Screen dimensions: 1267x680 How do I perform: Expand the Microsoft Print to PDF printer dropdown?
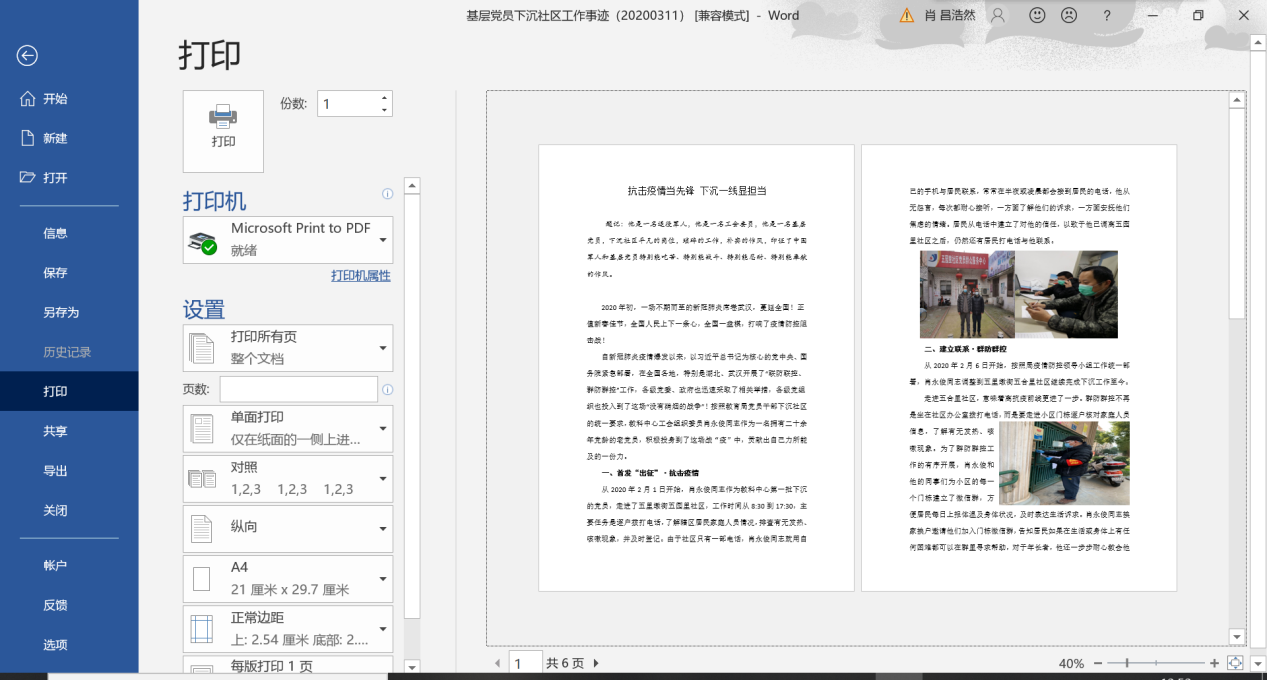382,240
